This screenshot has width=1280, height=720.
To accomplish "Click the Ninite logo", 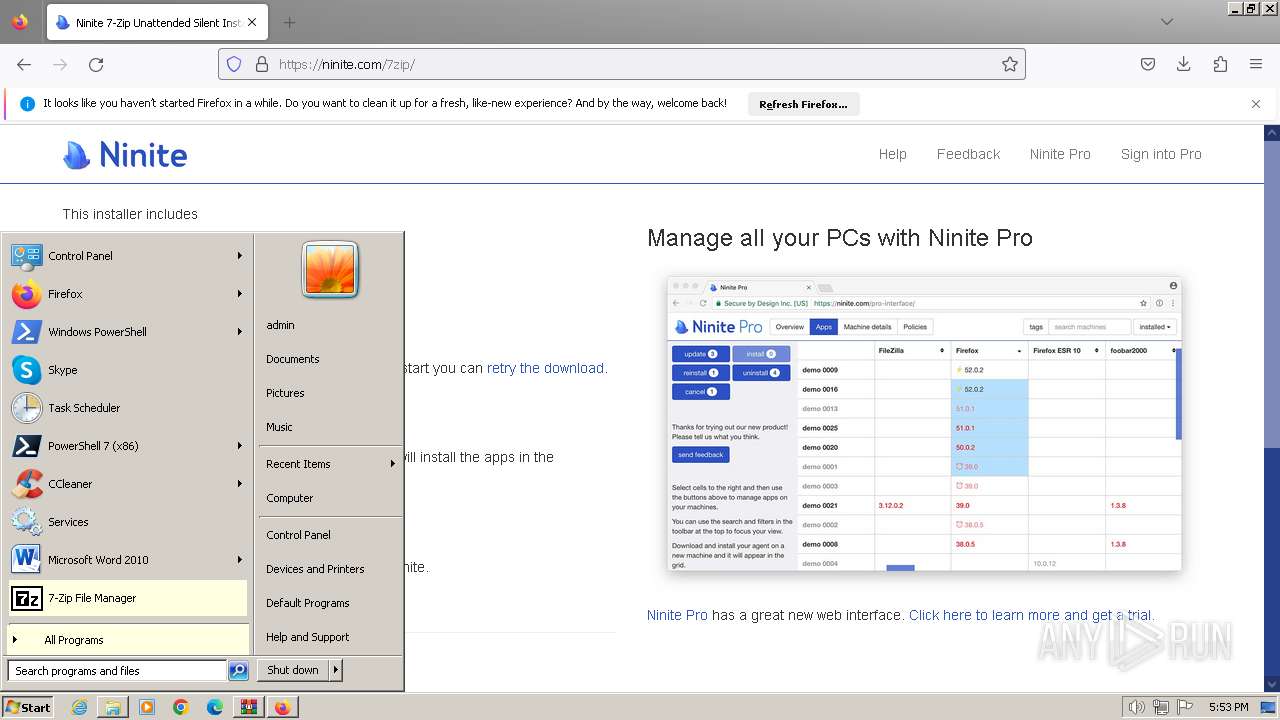I will coord(125,155).
